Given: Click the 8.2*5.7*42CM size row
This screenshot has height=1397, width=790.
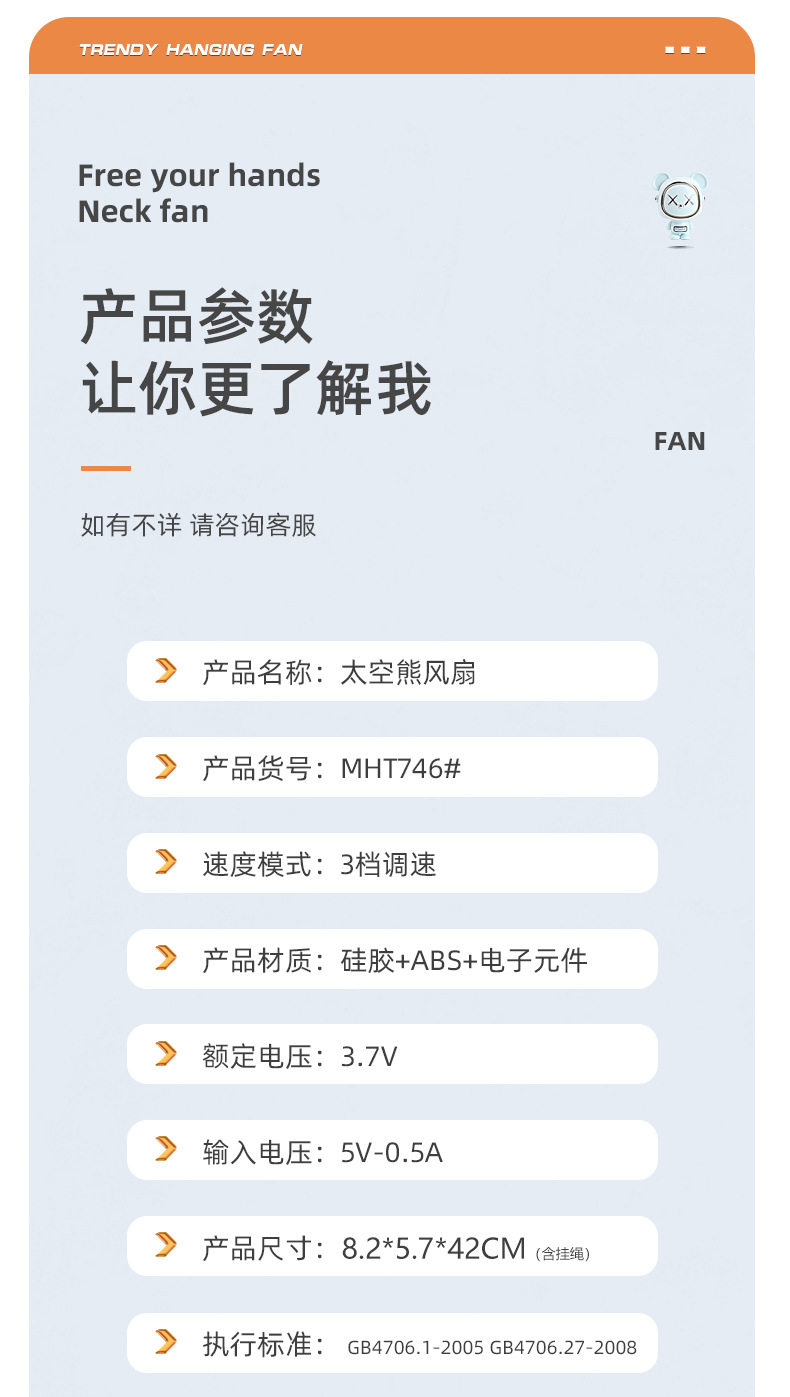Looking at the screenshot, I should (x=392, y=1246).
